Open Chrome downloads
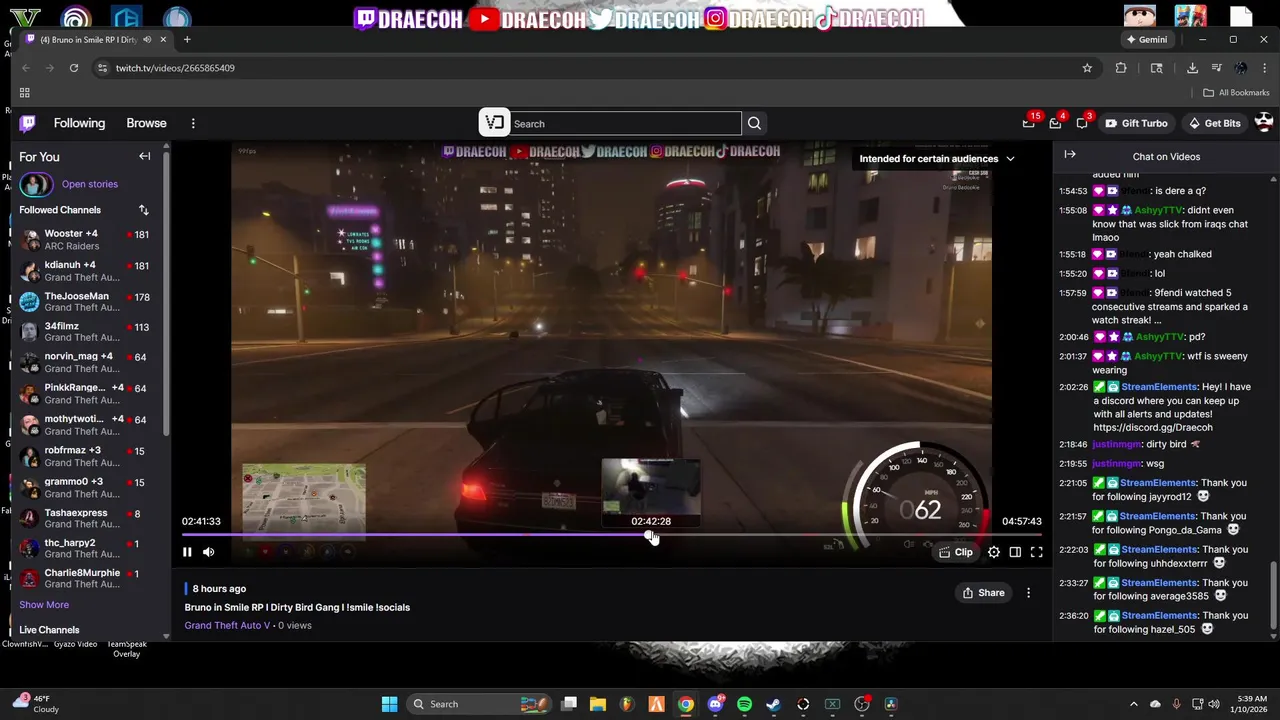The width and height of the screenshot is (1280, 720). [1192, 68]
